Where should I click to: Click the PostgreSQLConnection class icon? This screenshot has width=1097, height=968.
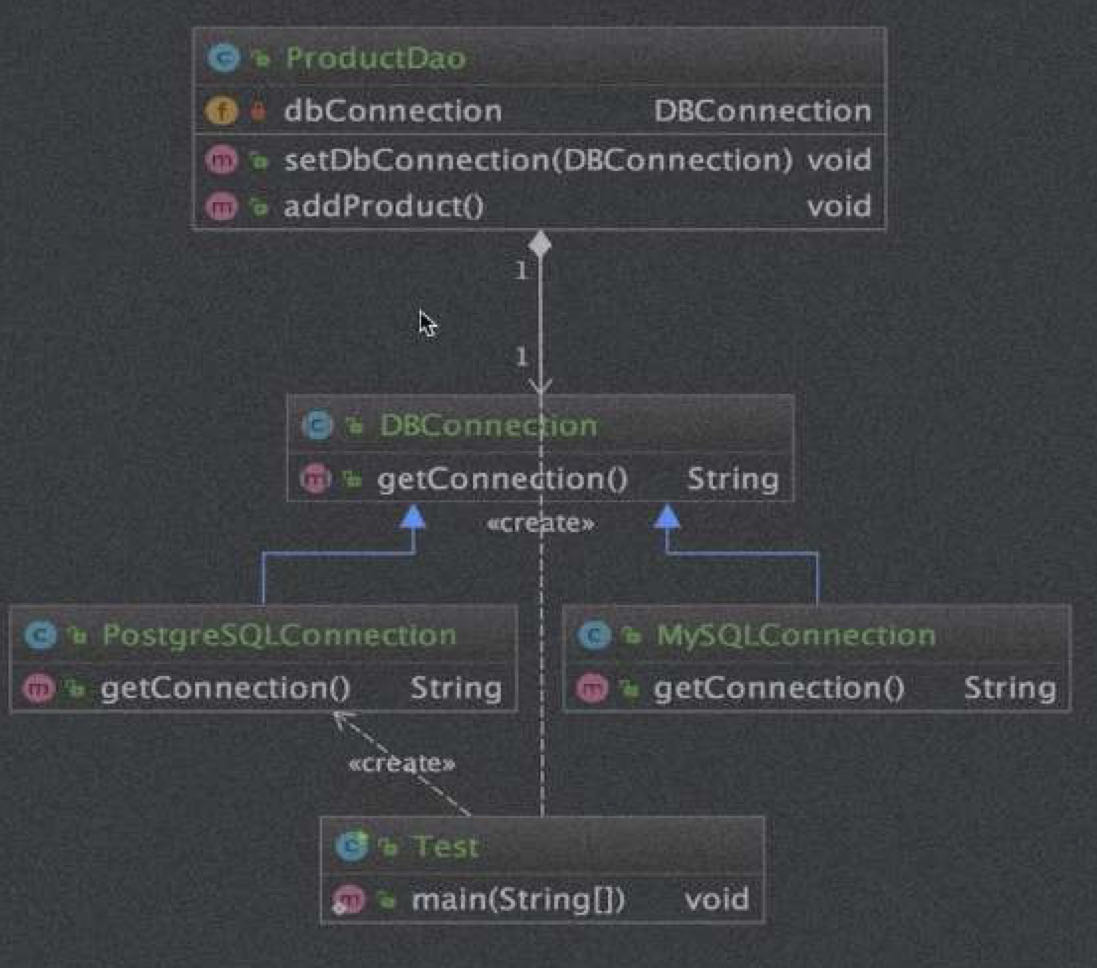point(40,635)
